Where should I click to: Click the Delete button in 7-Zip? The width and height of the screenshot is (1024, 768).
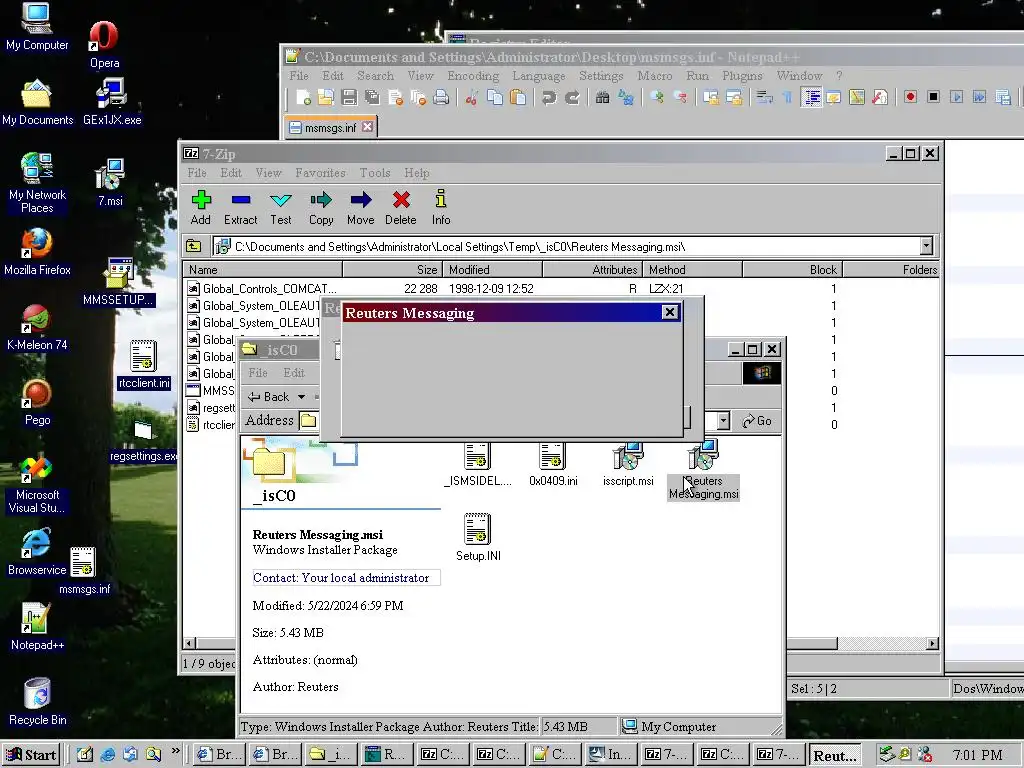pos(400,208)
